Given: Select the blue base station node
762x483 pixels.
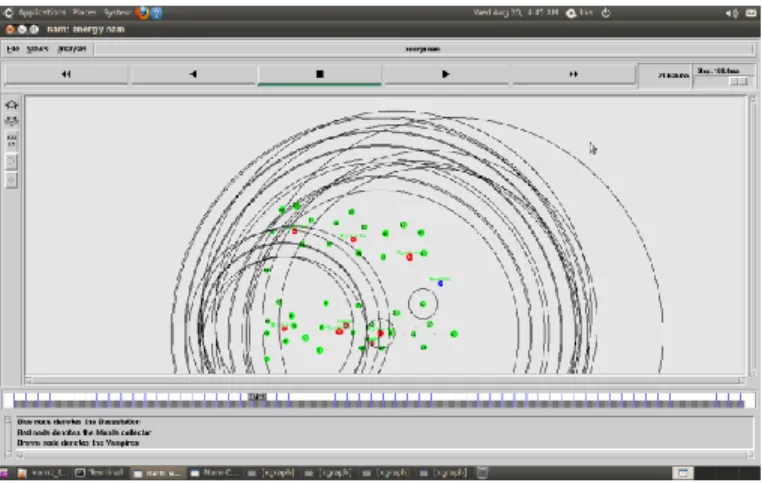Looking at the screenshot, I should point(440,283).
